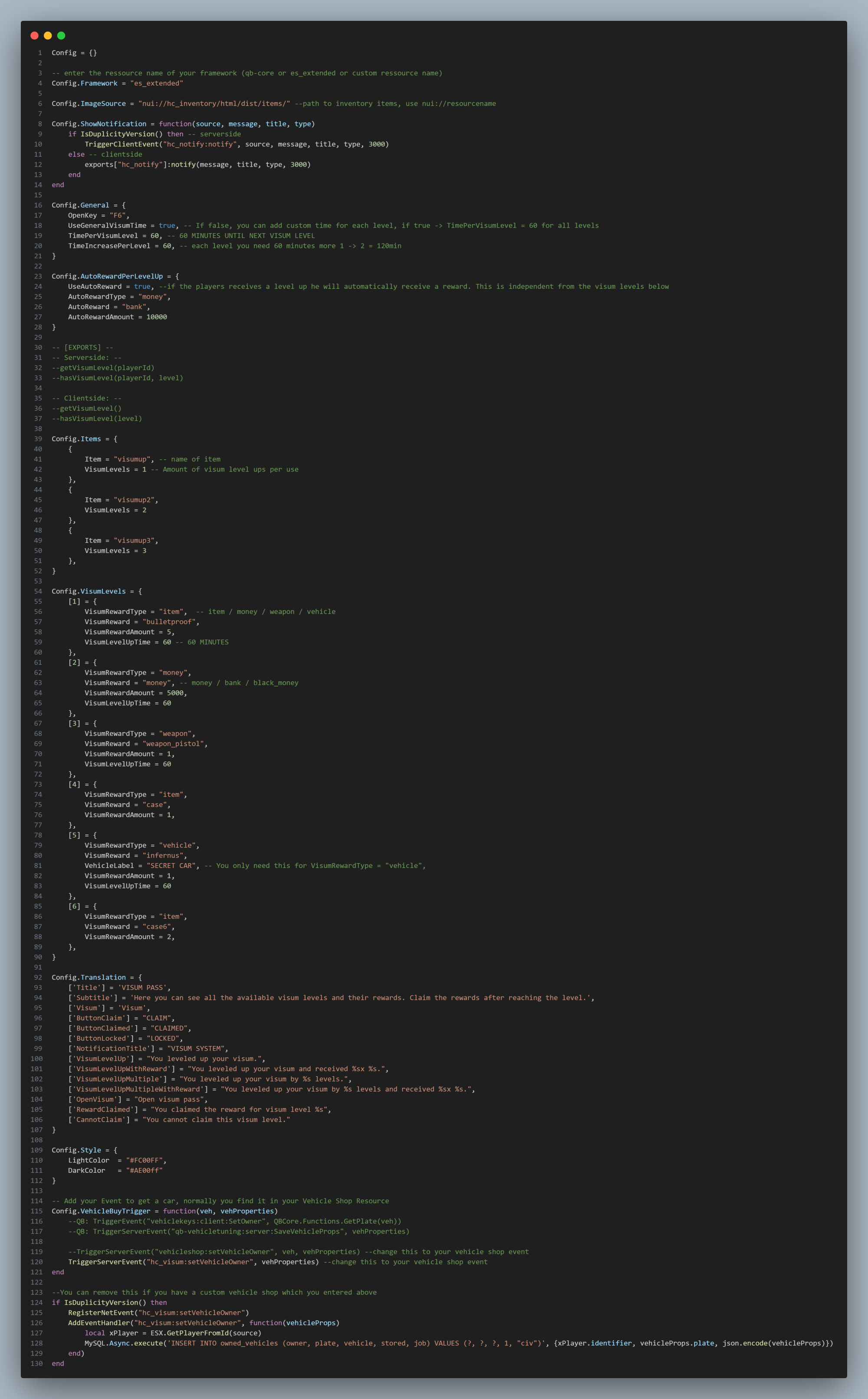Screen dimensions: 868x1399
Task: Click the "-- clientside" comment after else
Action: (x=115, y=155)
